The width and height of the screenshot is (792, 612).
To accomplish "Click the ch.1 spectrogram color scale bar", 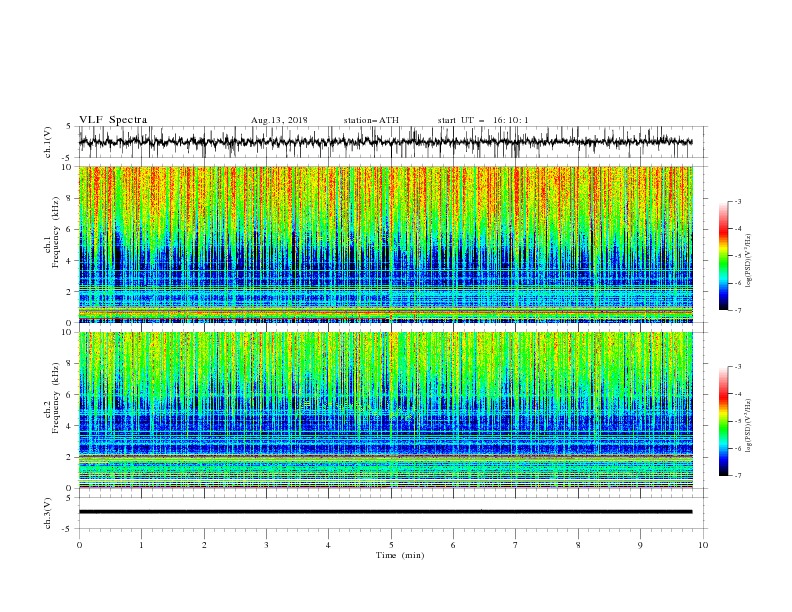I will click(723, 256).
